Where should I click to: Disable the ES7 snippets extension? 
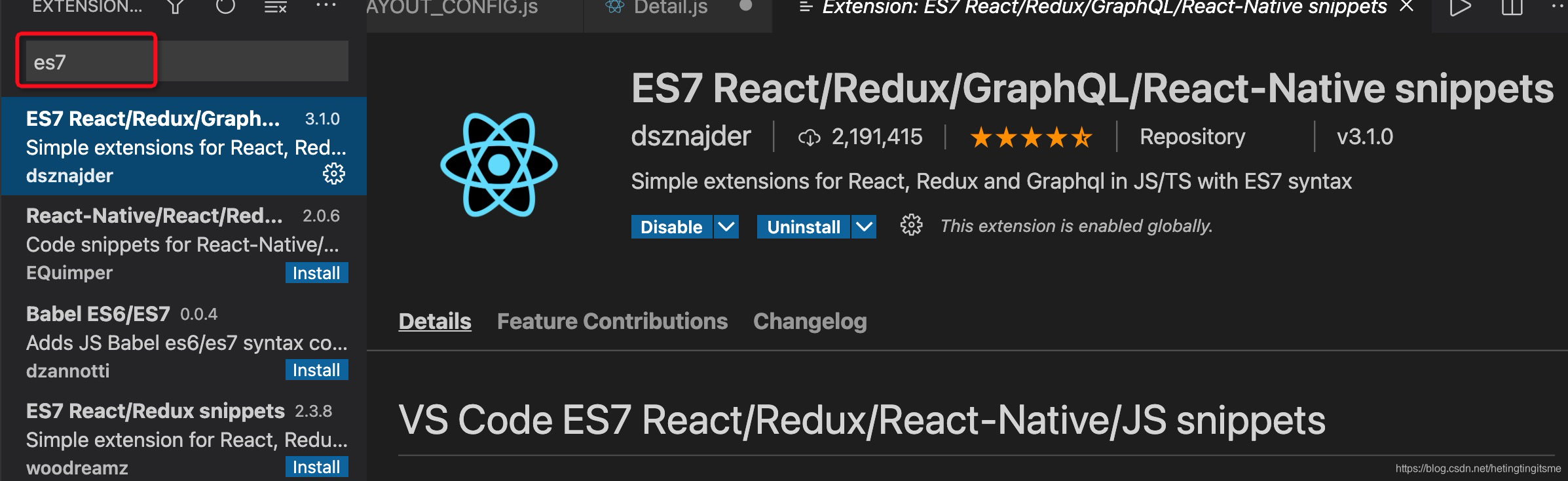[x=671, y=227]
